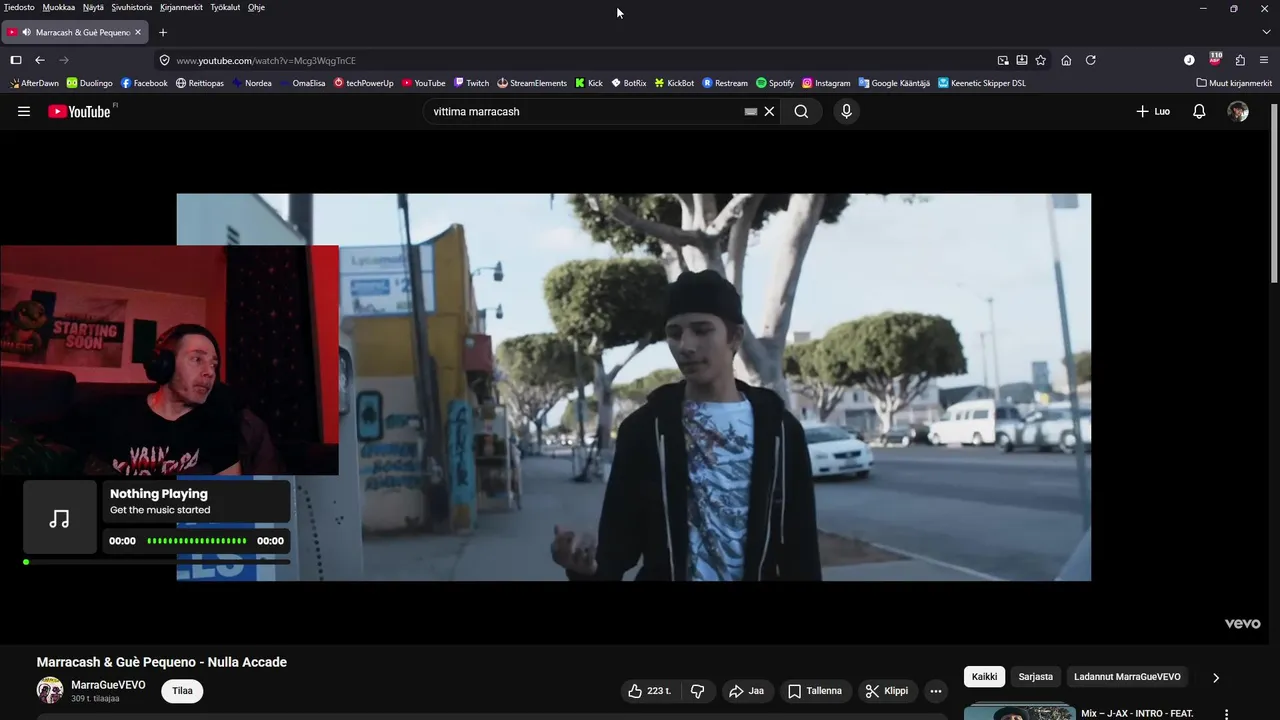Open the StreamElements bookmark

532,83
